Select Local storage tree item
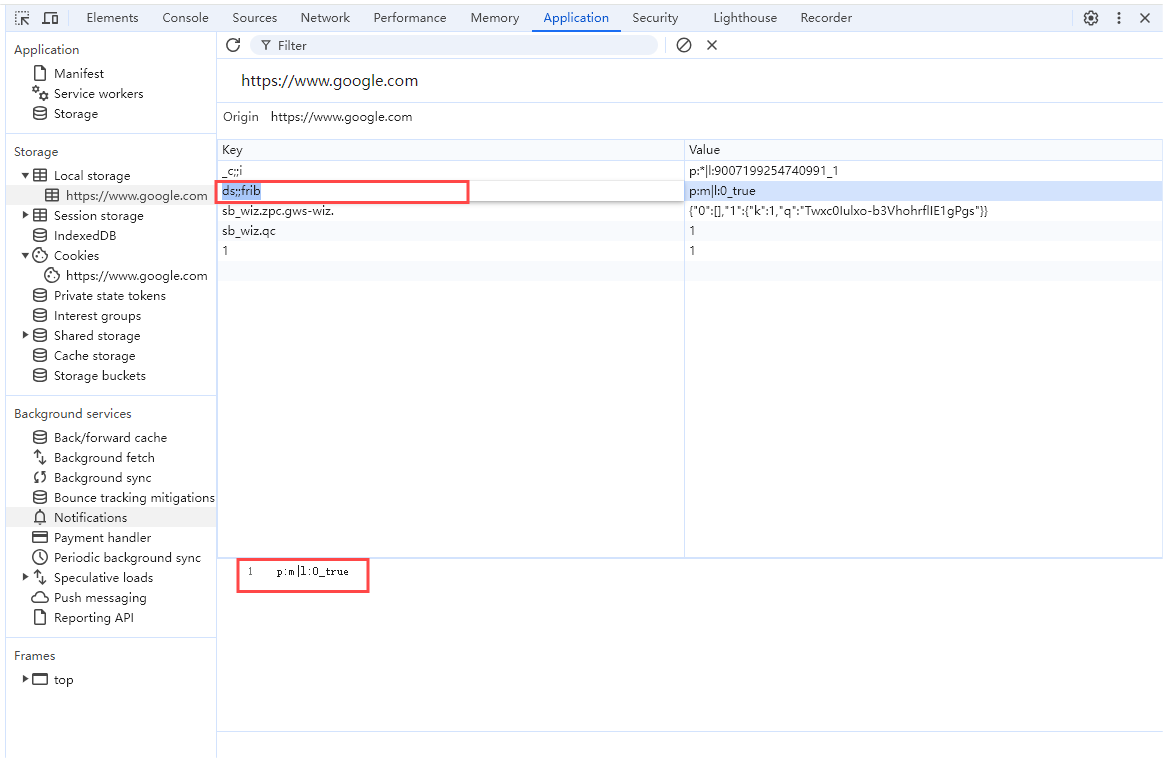1163x758 pixels. click(92, 176)
